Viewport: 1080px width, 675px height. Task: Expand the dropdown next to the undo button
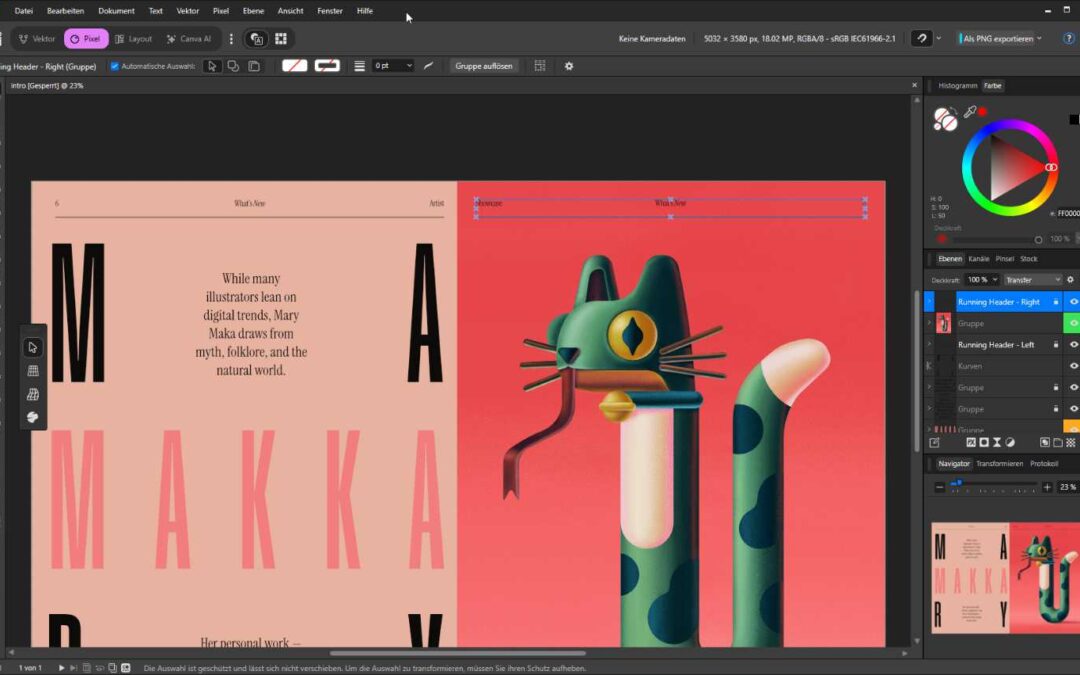[x=938, y=39]
